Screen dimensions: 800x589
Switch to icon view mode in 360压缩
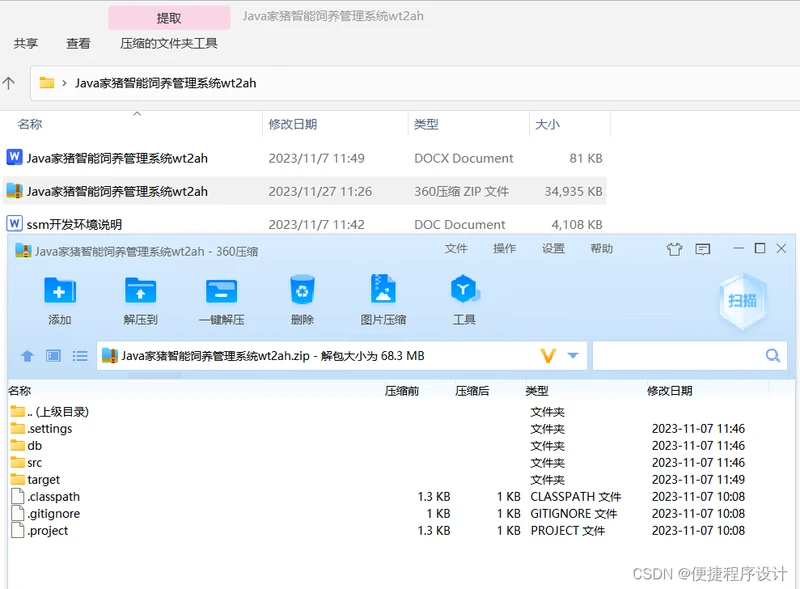click(53, 356)
